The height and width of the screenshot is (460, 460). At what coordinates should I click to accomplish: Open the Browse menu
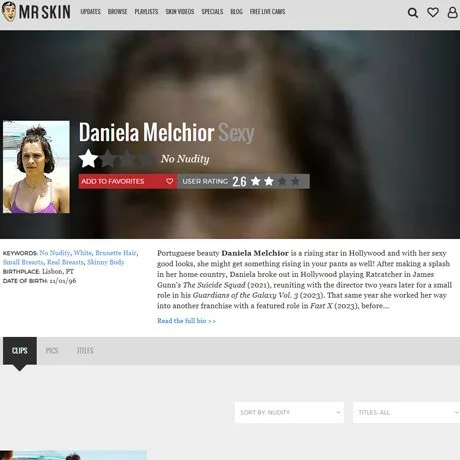[117, 12]
